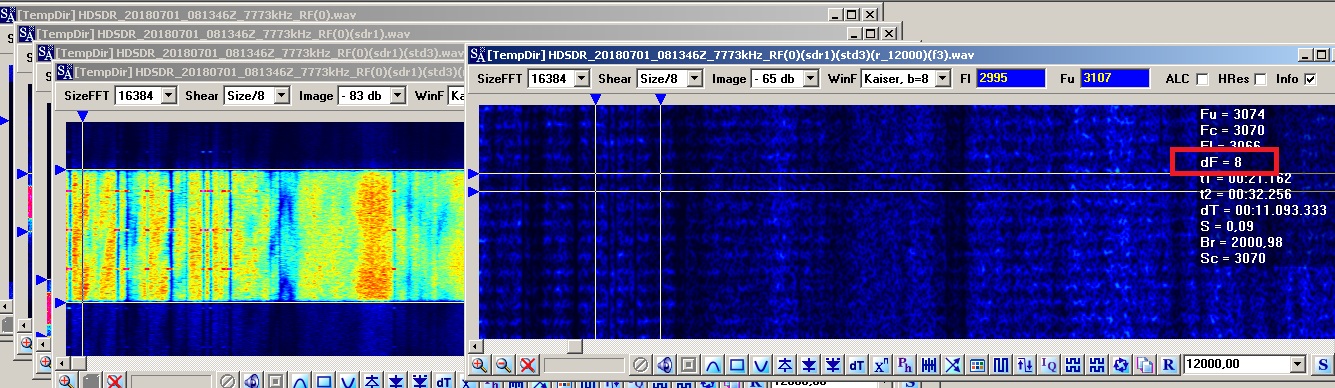Click the crossed-circle stop icon

click(640, 364)
